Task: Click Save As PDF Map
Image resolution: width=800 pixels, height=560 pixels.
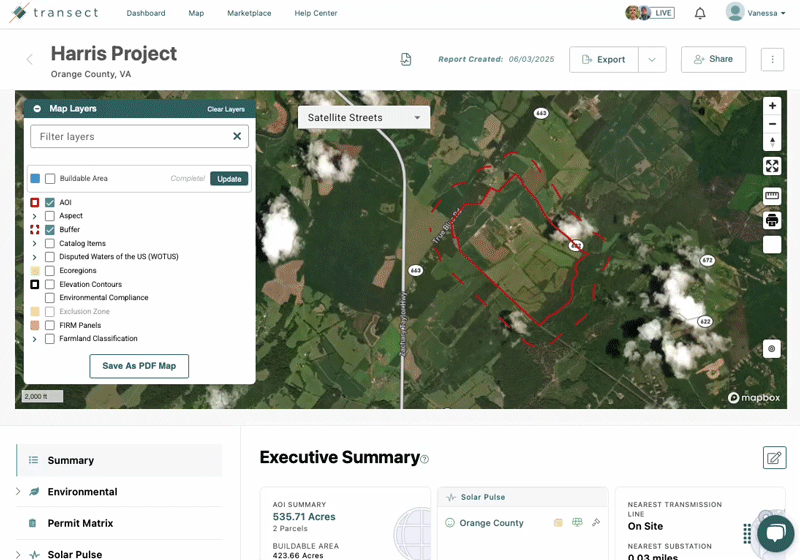Action: click(139, 366)
